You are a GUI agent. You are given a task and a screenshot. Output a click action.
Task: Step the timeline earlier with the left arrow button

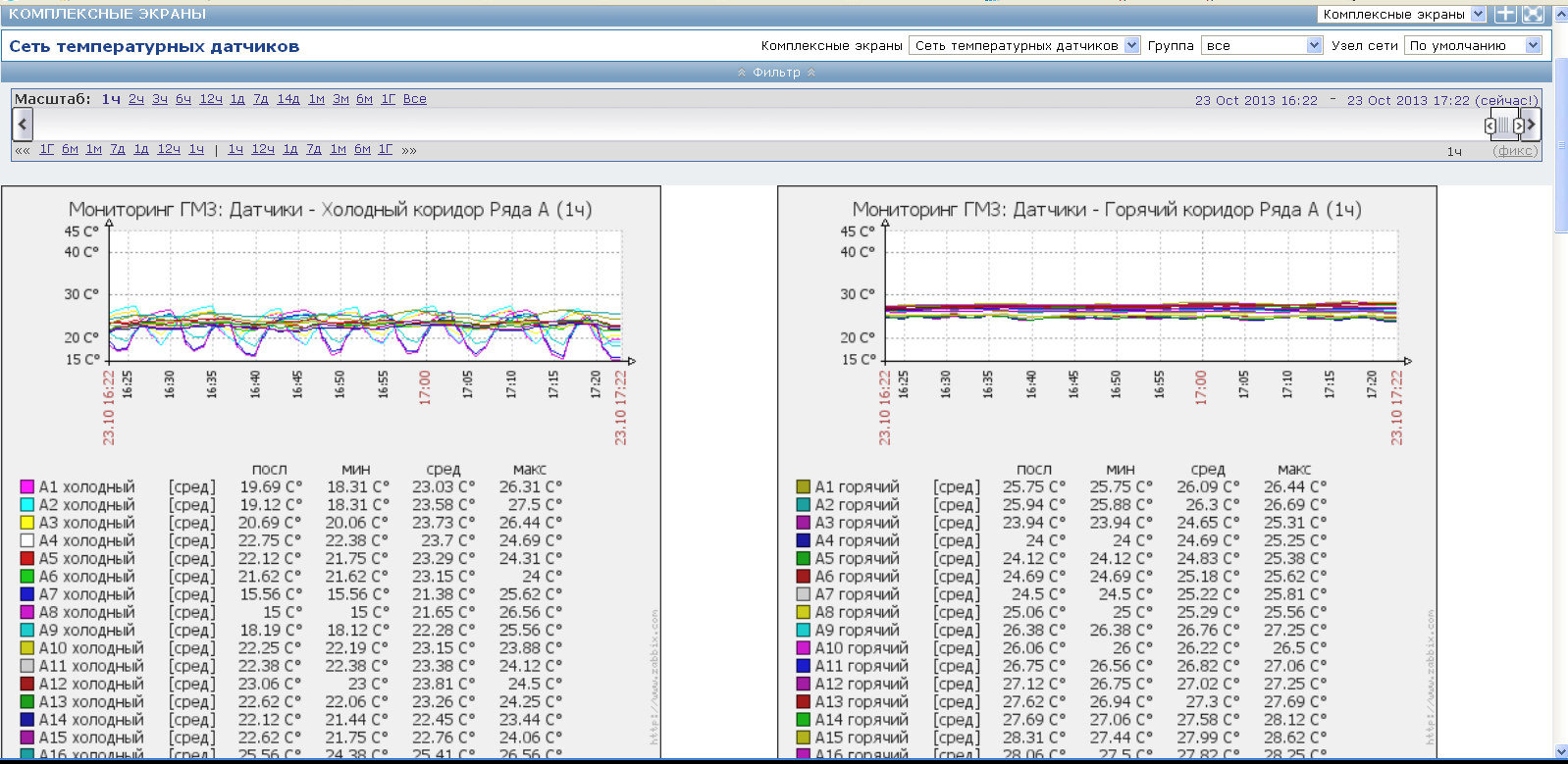click(23, 125)
